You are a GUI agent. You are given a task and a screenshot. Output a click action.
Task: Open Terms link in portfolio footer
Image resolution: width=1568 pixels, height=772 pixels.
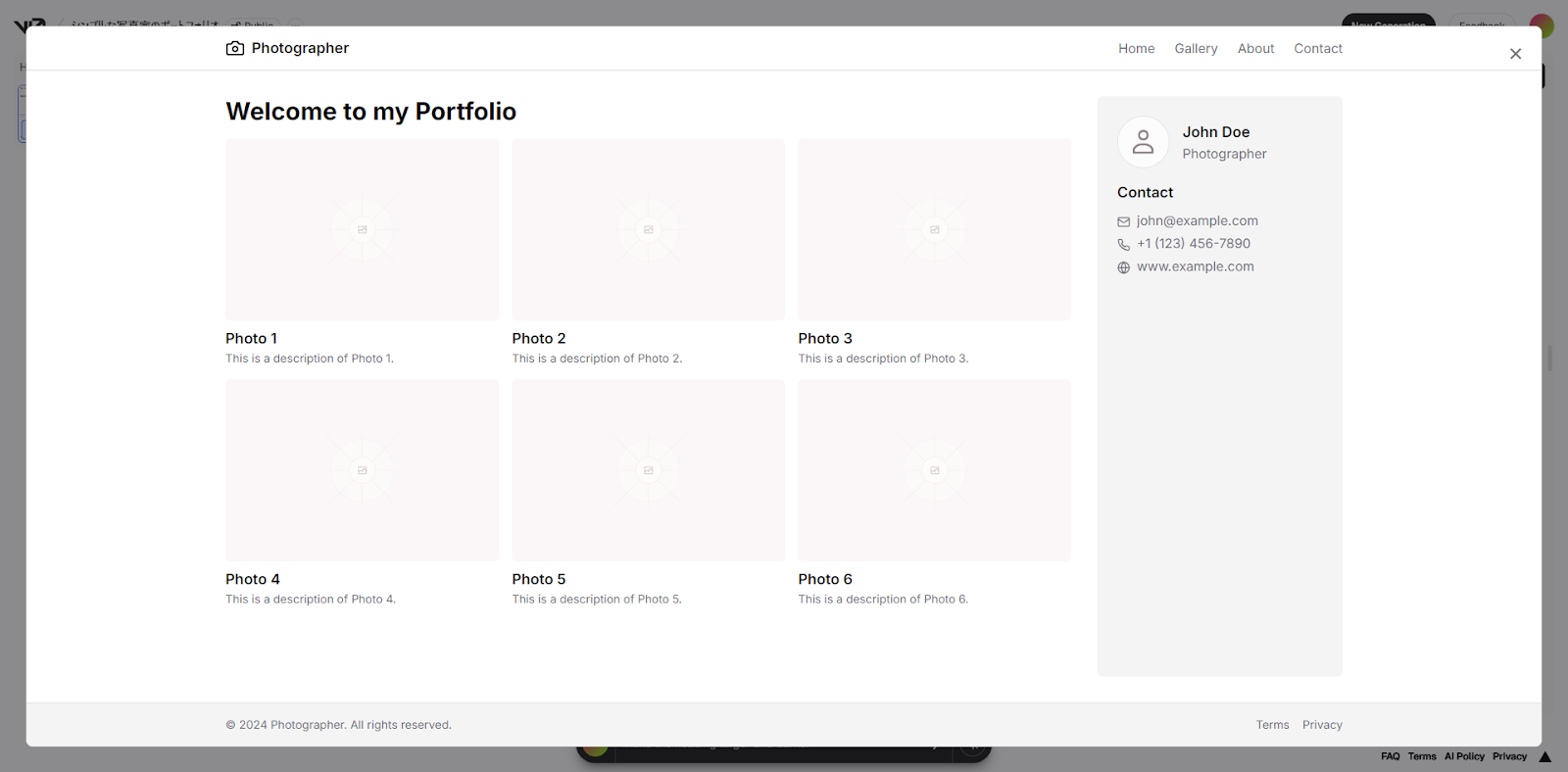[1272, 725]
